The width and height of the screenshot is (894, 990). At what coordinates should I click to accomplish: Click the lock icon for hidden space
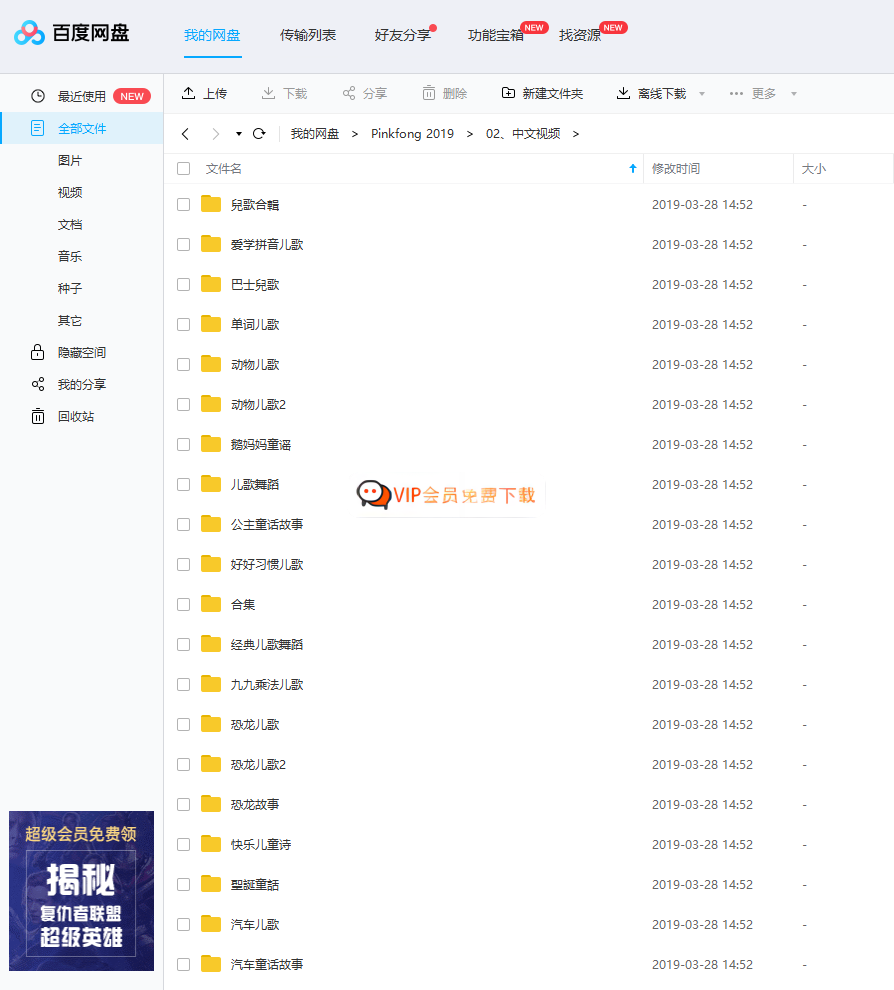coord(38,352)
